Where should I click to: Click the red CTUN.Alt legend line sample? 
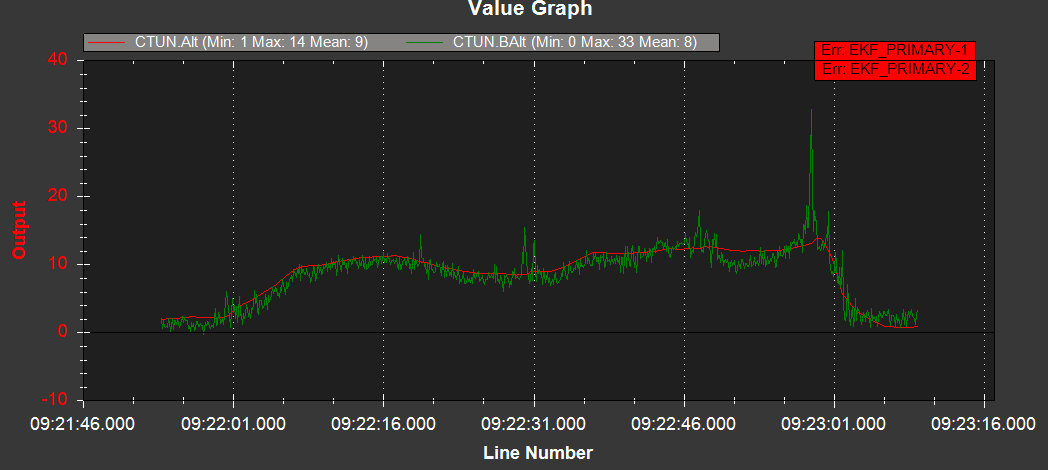[x=107, y=42]
